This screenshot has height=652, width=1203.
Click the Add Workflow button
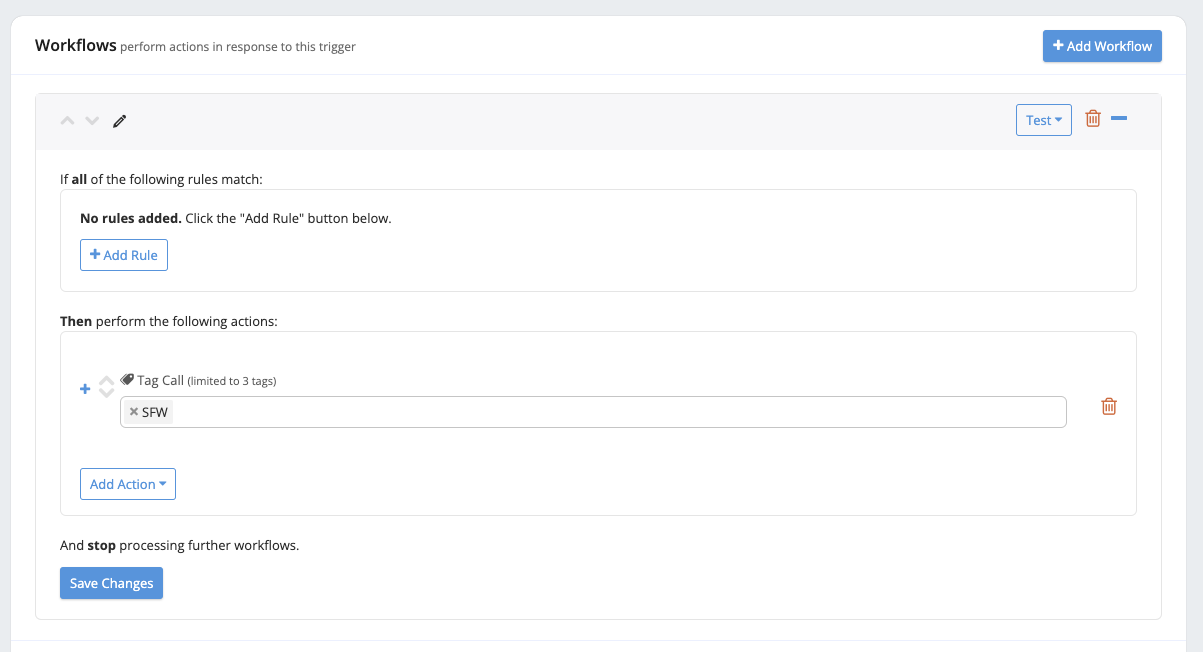1102,46
